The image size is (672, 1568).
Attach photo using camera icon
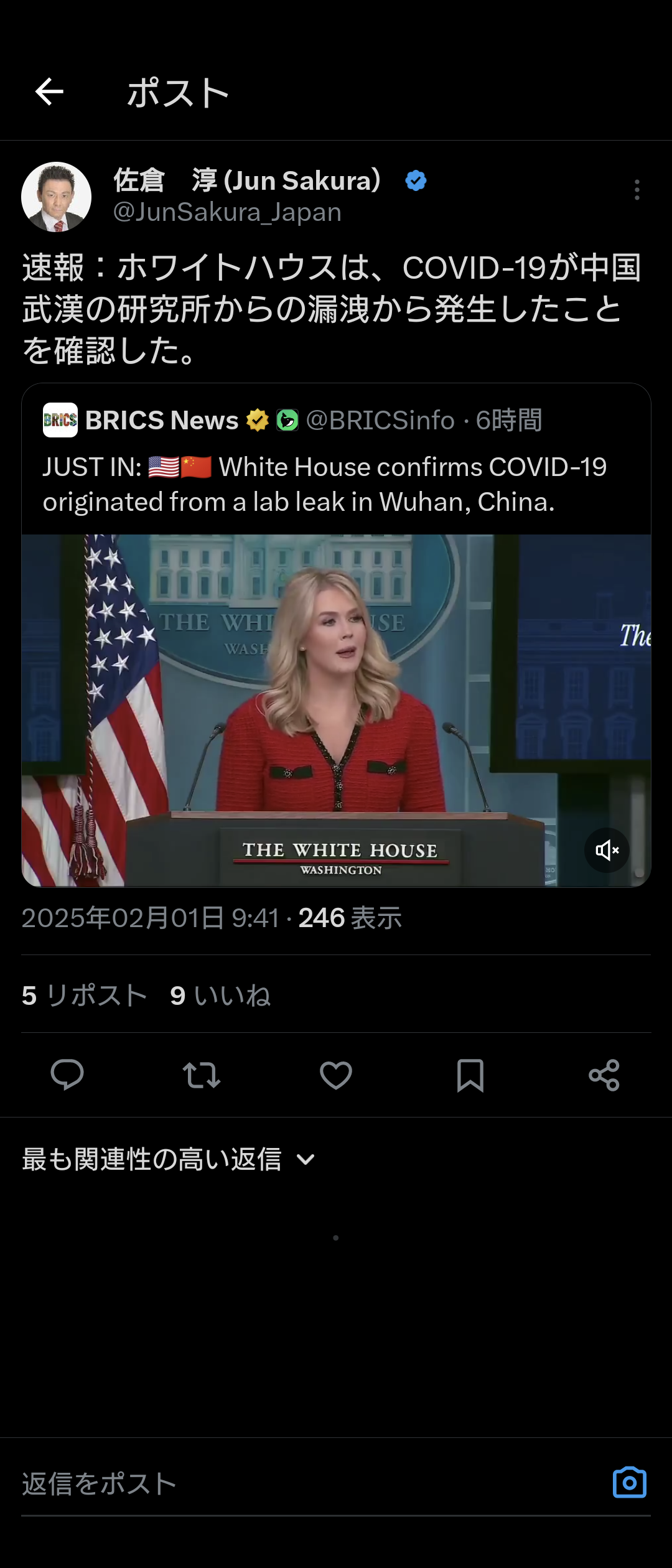630,1483
